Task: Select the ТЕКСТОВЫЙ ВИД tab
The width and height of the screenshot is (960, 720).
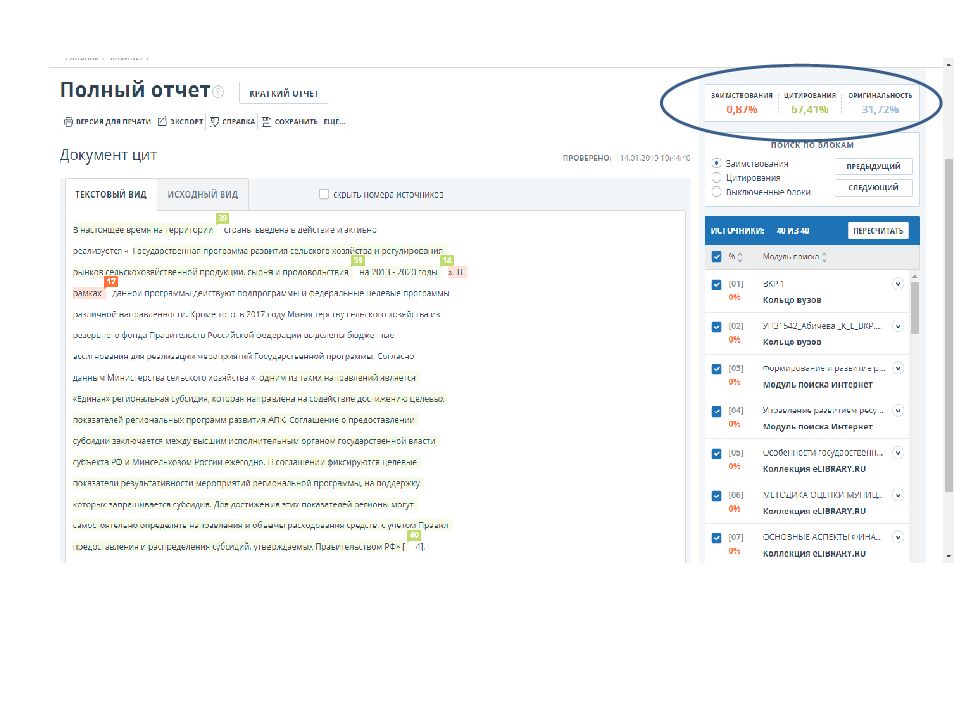Action: click(111, 195)
